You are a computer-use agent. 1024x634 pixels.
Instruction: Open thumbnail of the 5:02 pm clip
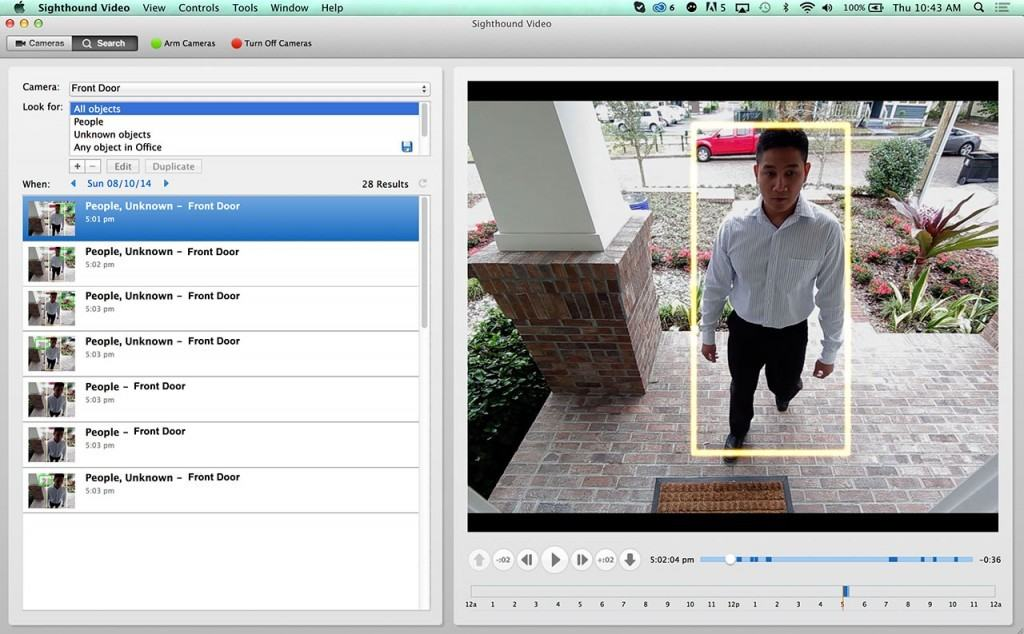point(52,264)
